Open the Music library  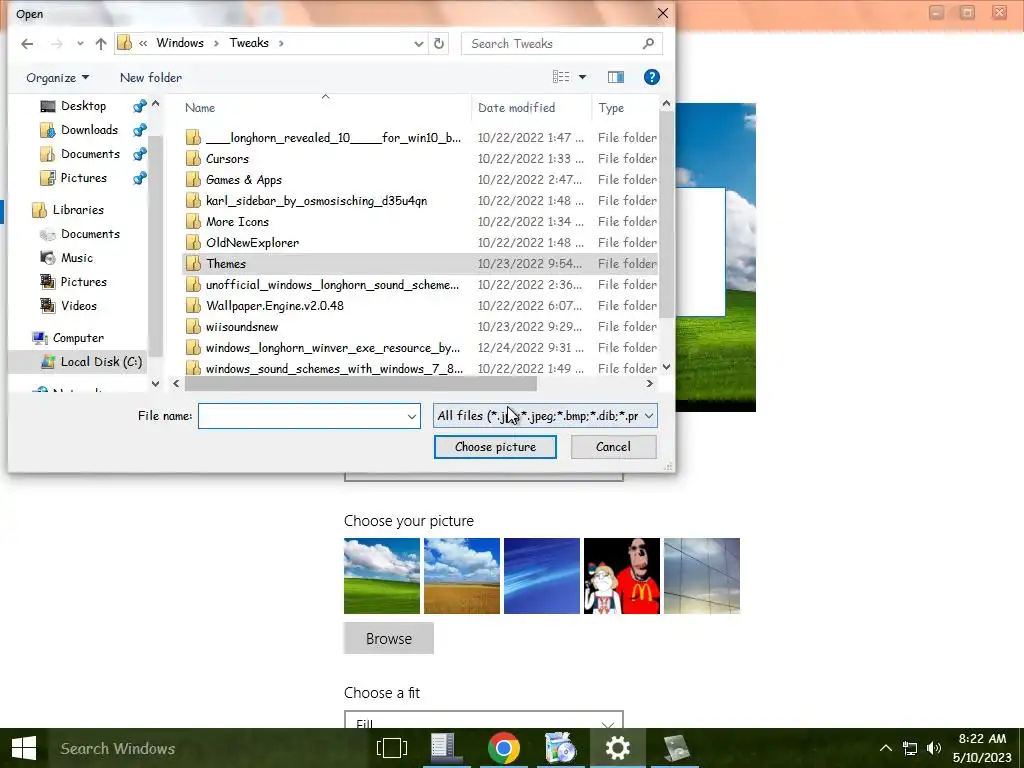click(76, 258)
